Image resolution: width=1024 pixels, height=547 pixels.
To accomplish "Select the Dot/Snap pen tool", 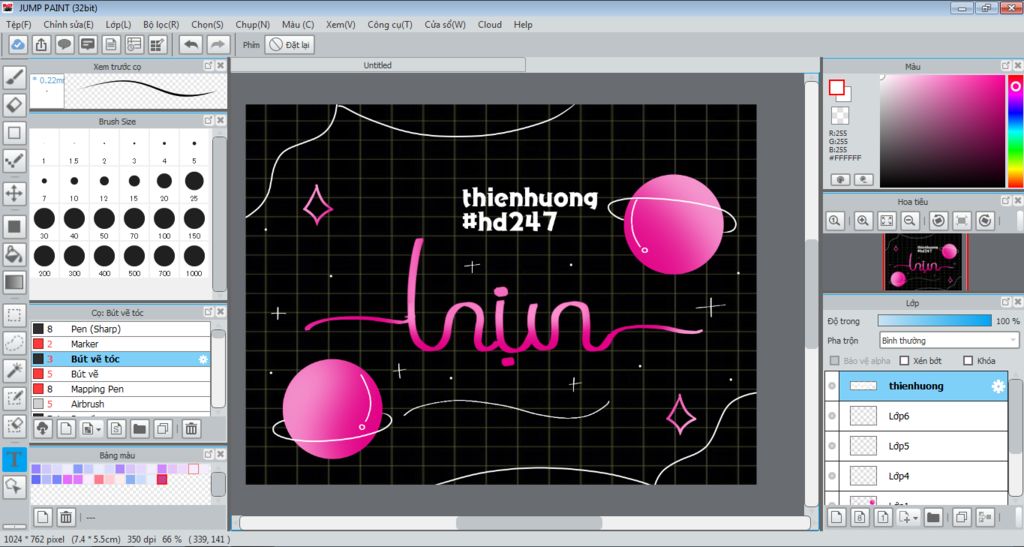I will [x=14, y=161].
